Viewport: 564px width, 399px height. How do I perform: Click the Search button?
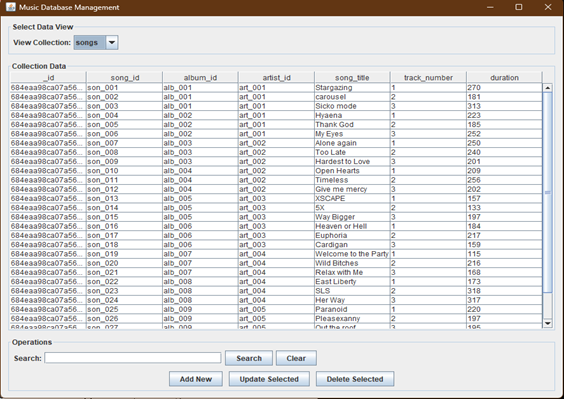(x=249, y=358)
